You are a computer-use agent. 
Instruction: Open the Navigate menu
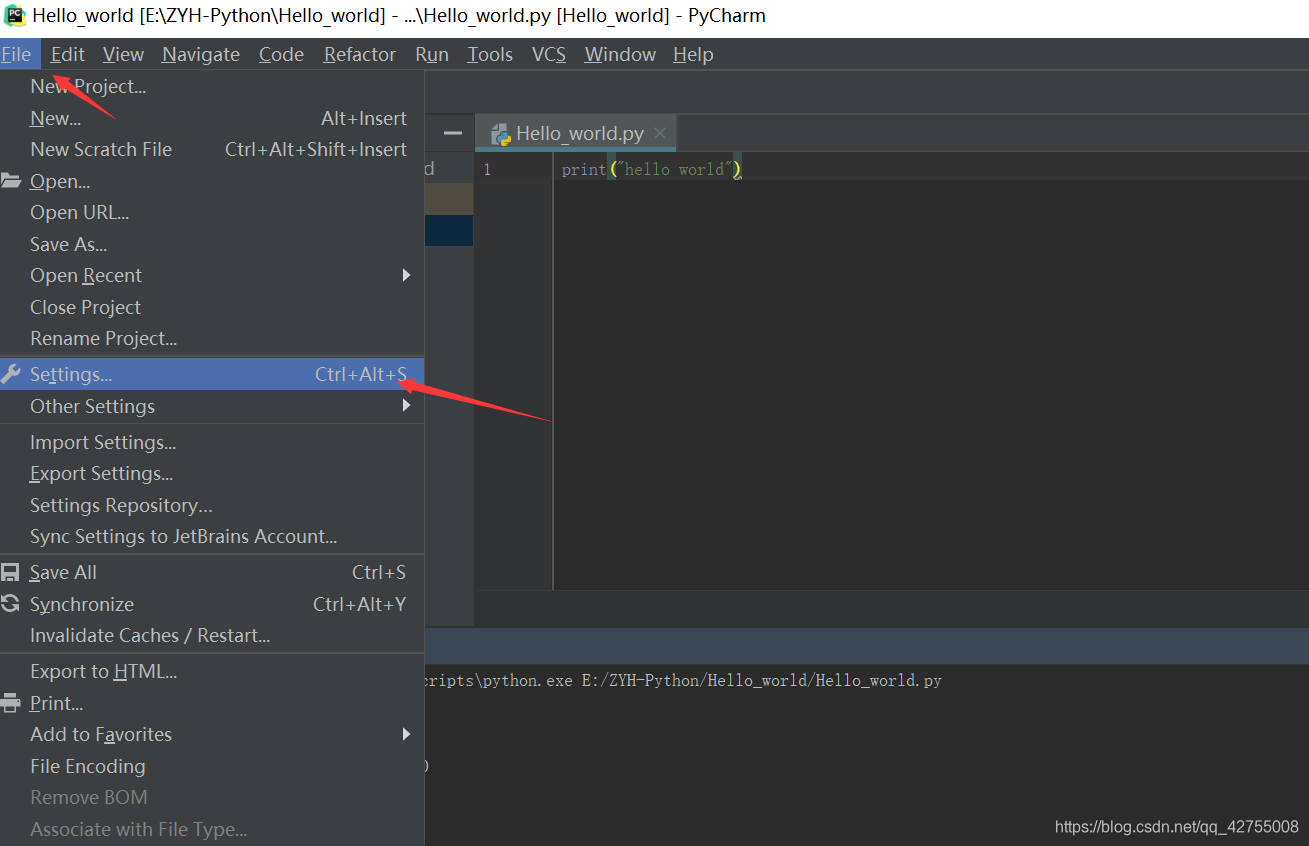[201, 54]
